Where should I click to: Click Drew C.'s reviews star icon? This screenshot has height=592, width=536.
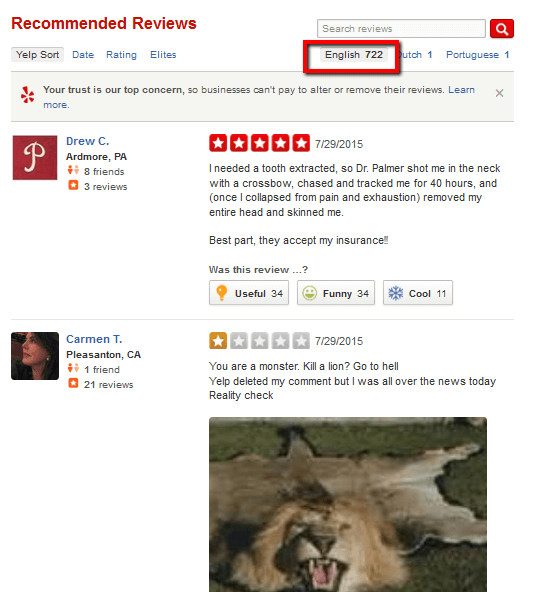click(x=73, y=185)
